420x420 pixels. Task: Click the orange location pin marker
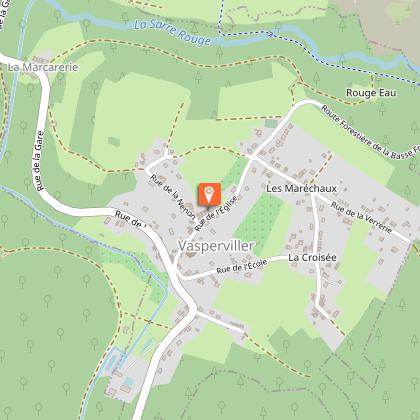click(210, 194)
